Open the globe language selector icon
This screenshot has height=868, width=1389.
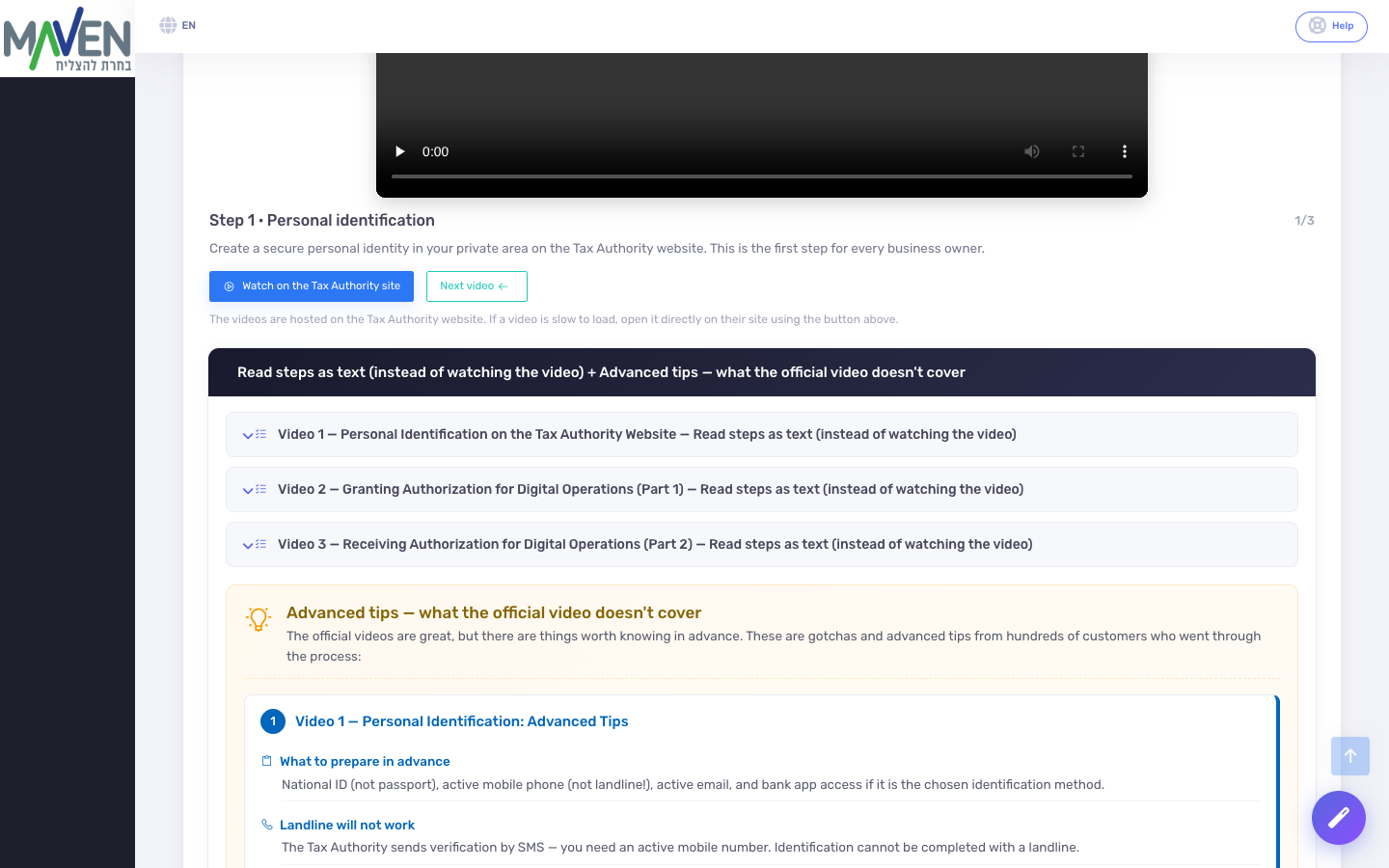[168, 25]
